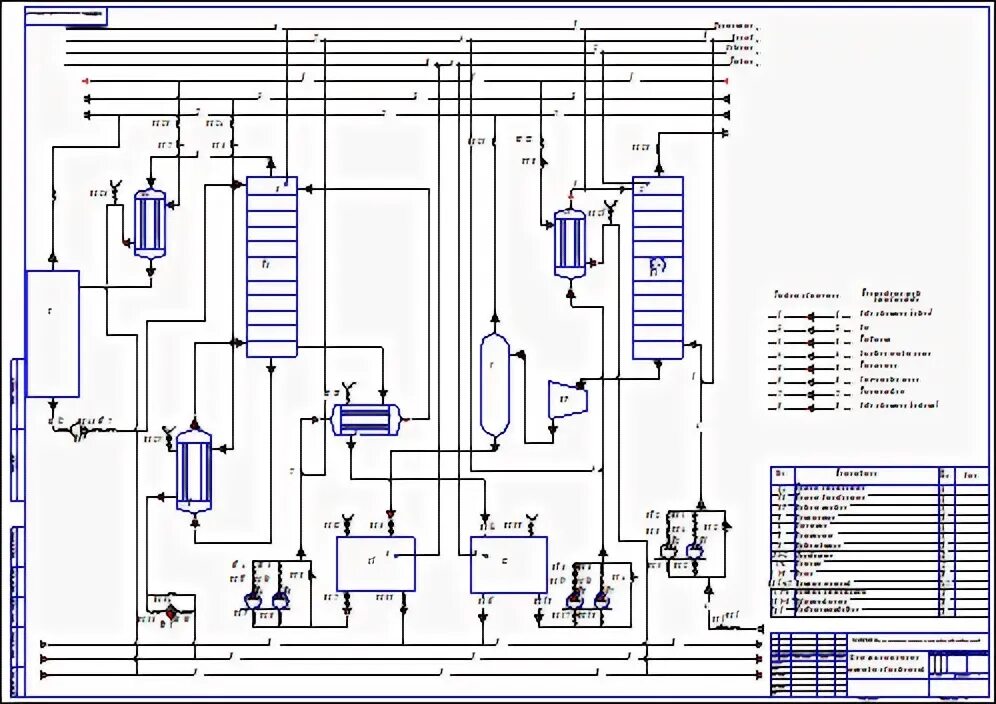Select the right red-marked pump below right tank
Screen dimensions: 996x704
602,600
